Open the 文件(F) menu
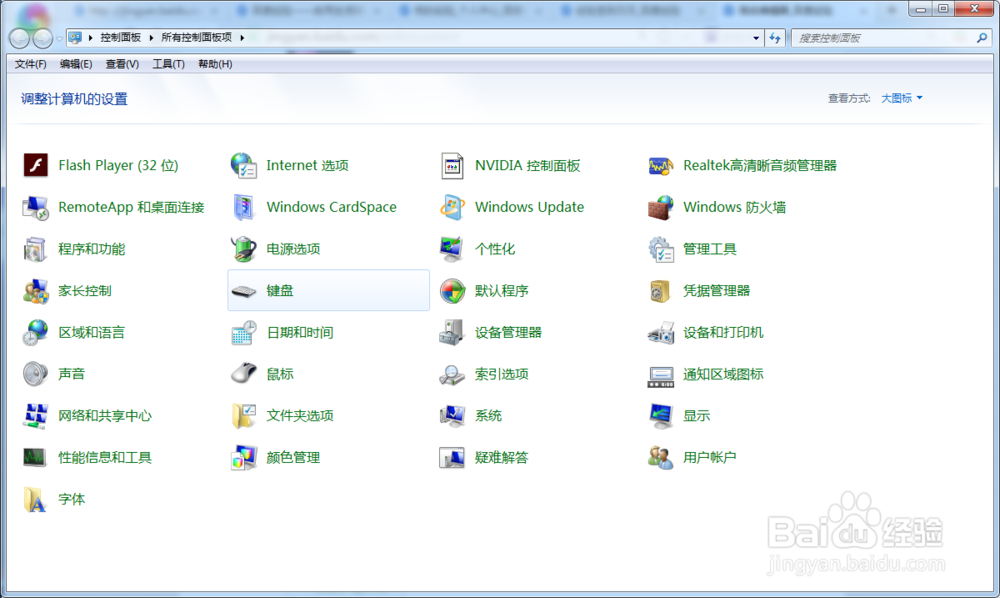Image resolution: width=1000 pixels, height=598 pixels. pyautogui.click(x=31, y=64)
